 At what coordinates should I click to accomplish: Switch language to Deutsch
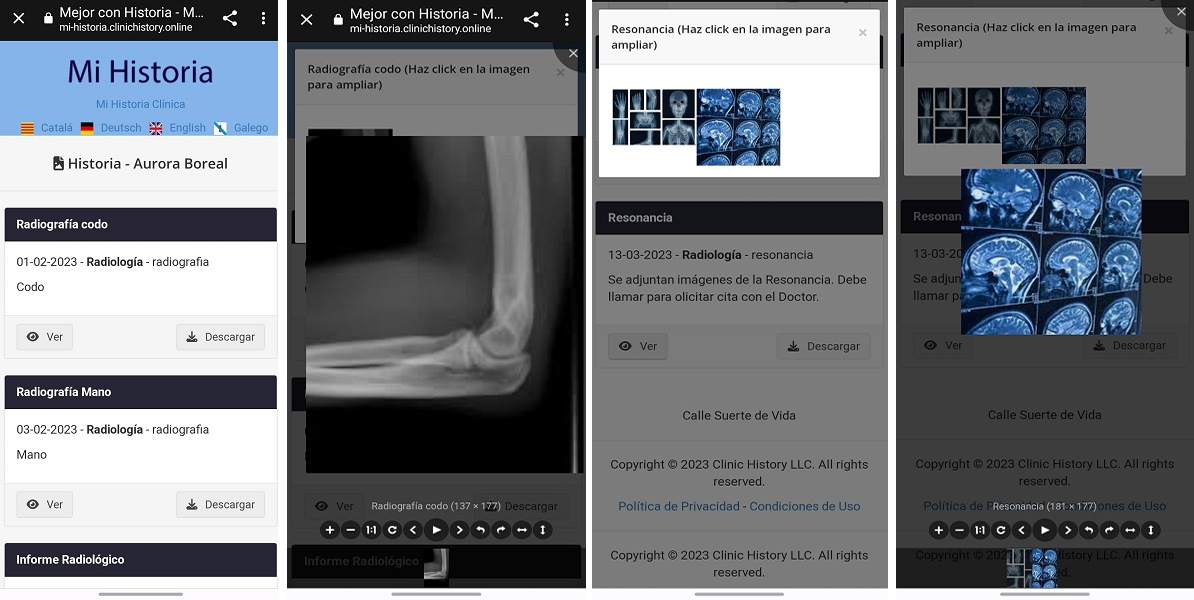click(121, 128)
